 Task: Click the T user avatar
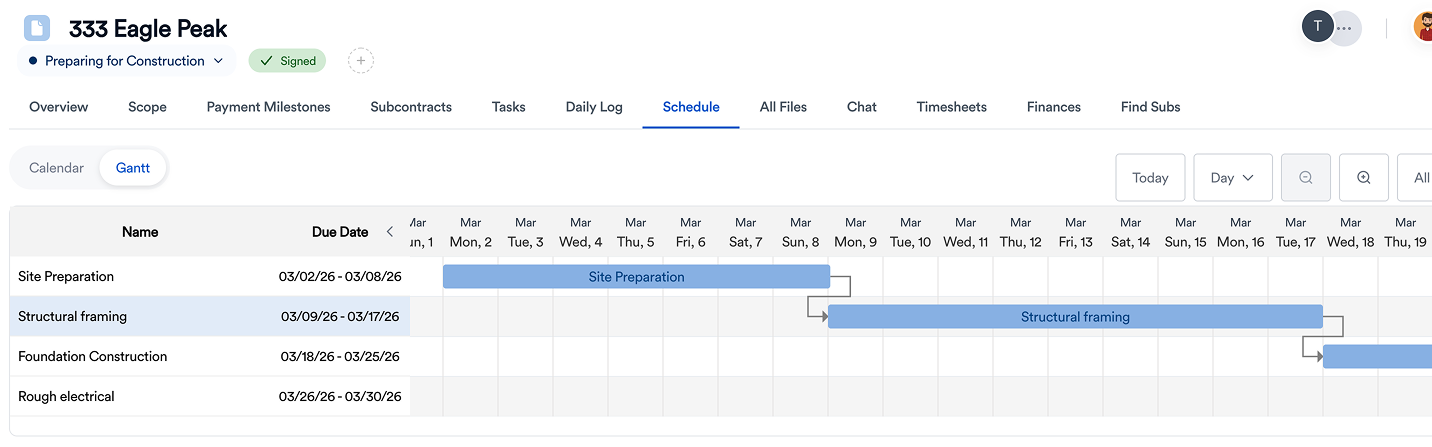[1317, 27]
